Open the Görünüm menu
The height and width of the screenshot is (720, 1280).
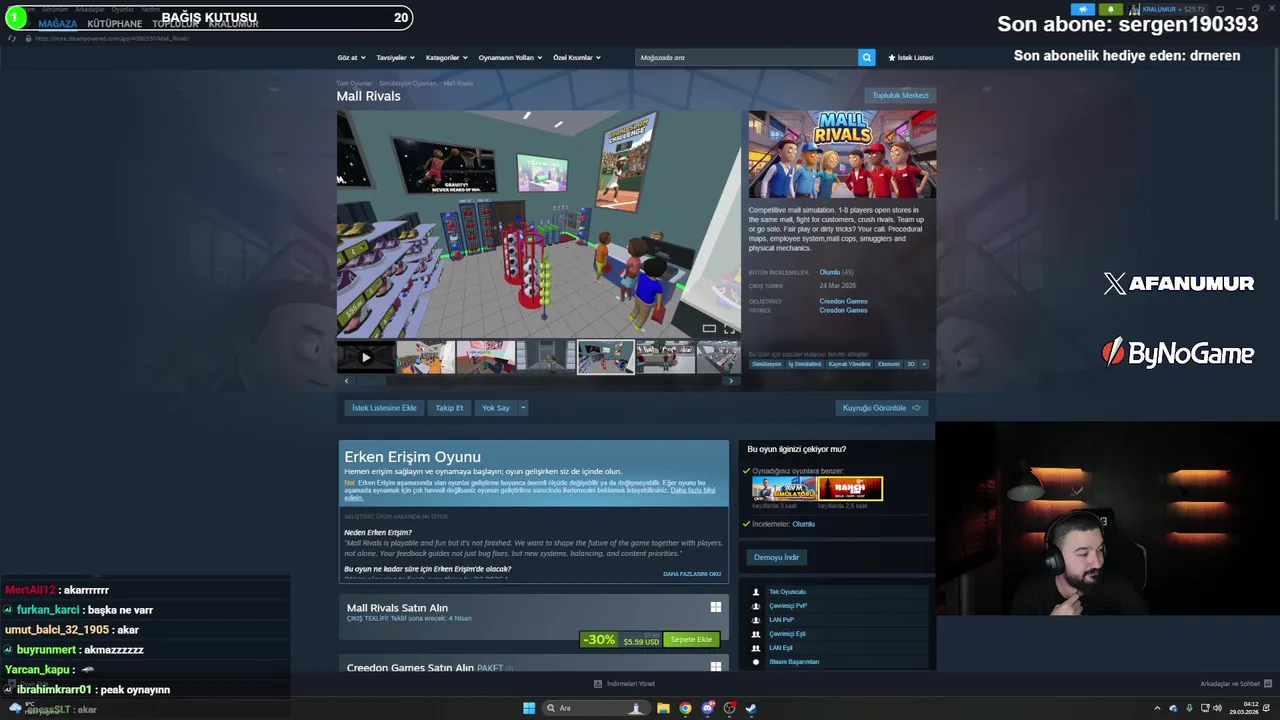click(55, 9)
